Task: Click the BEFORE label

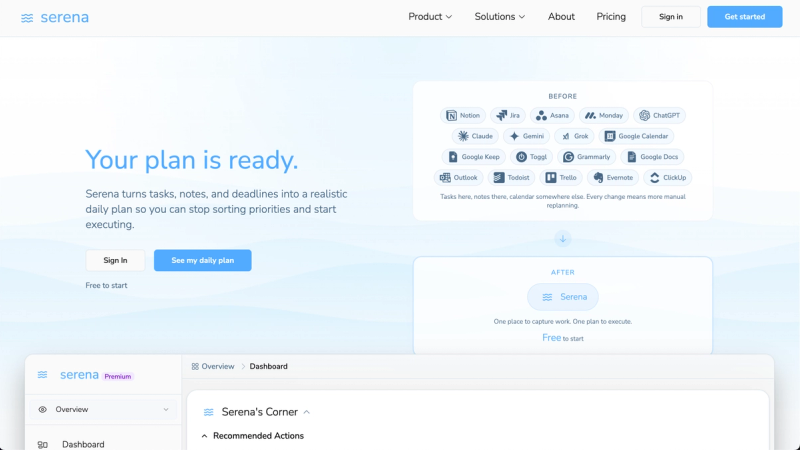Action: 563,96
